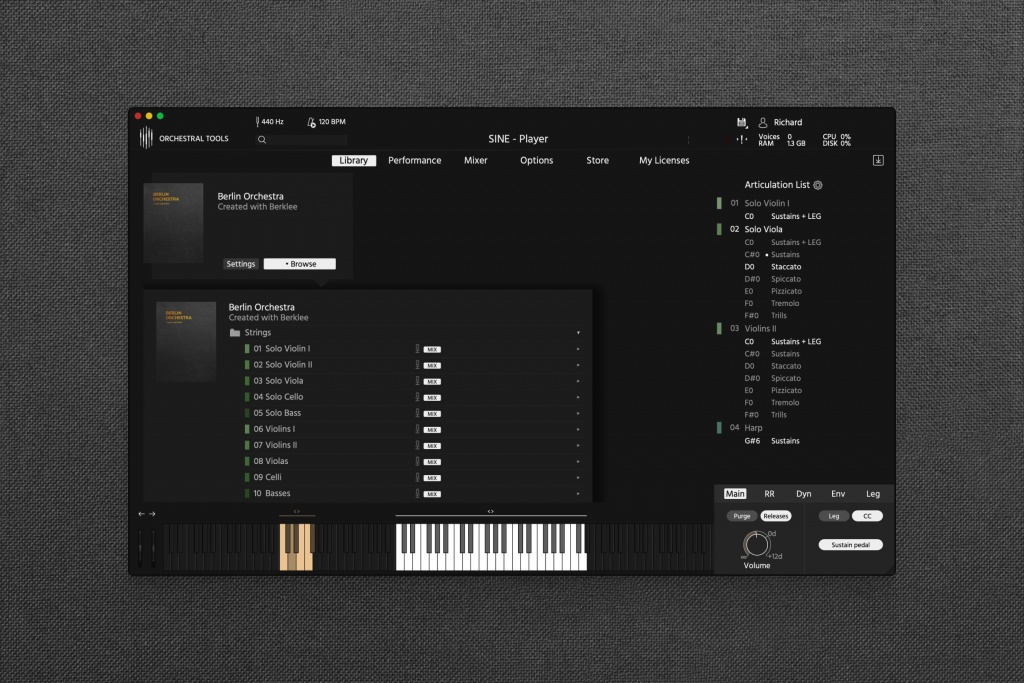1024x683 pixels.
Task: Toggle MIX button on 06 Violins I
Action: (x=432, y=430)
